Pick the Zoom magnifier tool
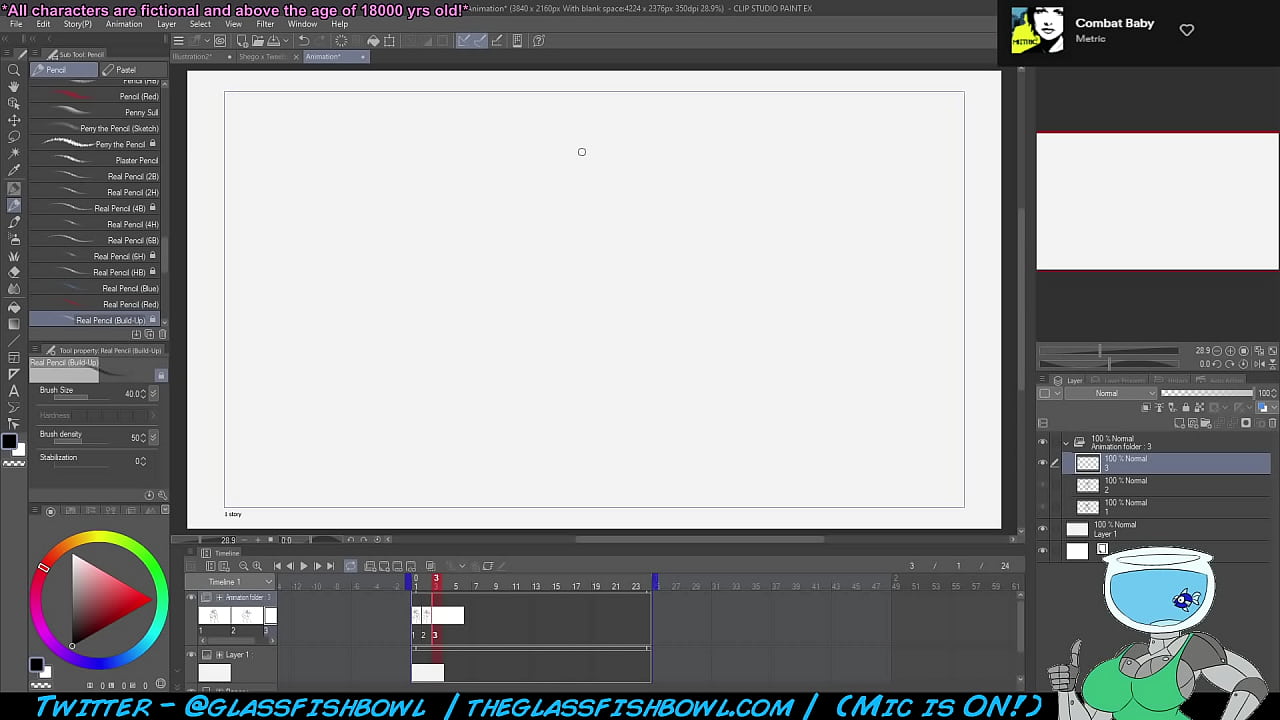Image resolution: width=1280 pixels, height=720 pixels. 14,70
